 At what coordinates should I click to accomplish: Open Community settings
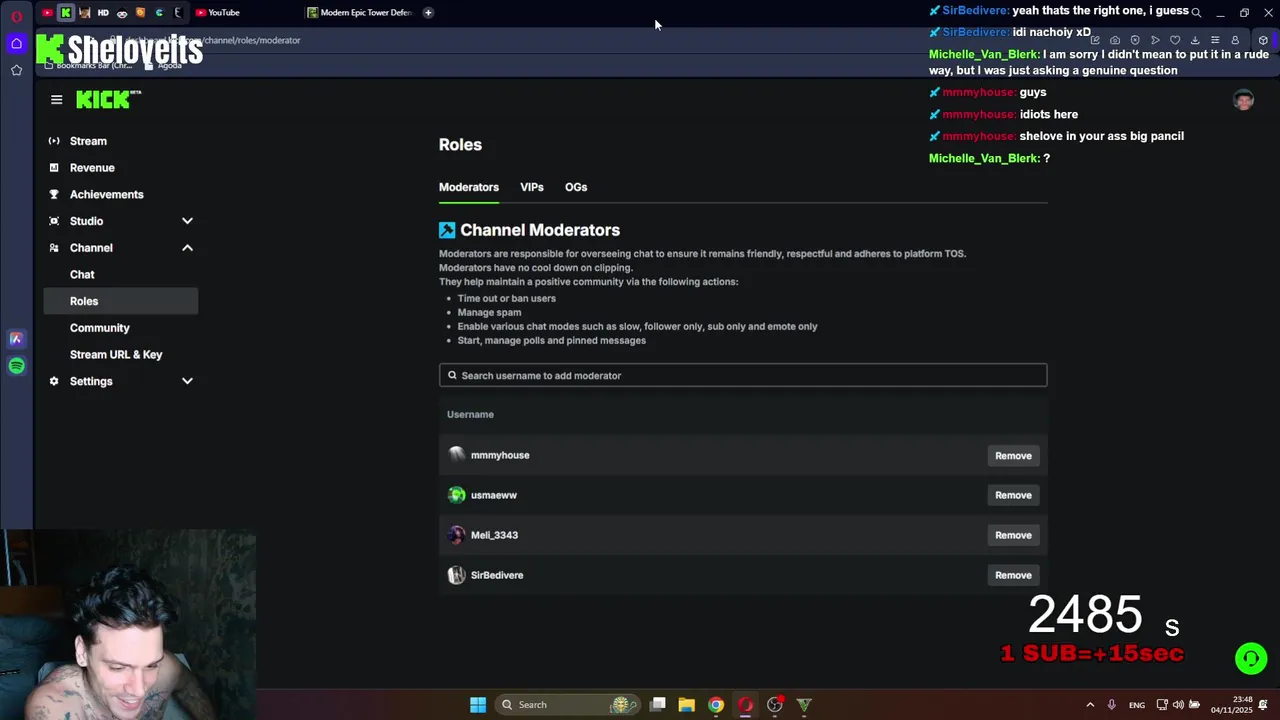click(x=100, y=328)
